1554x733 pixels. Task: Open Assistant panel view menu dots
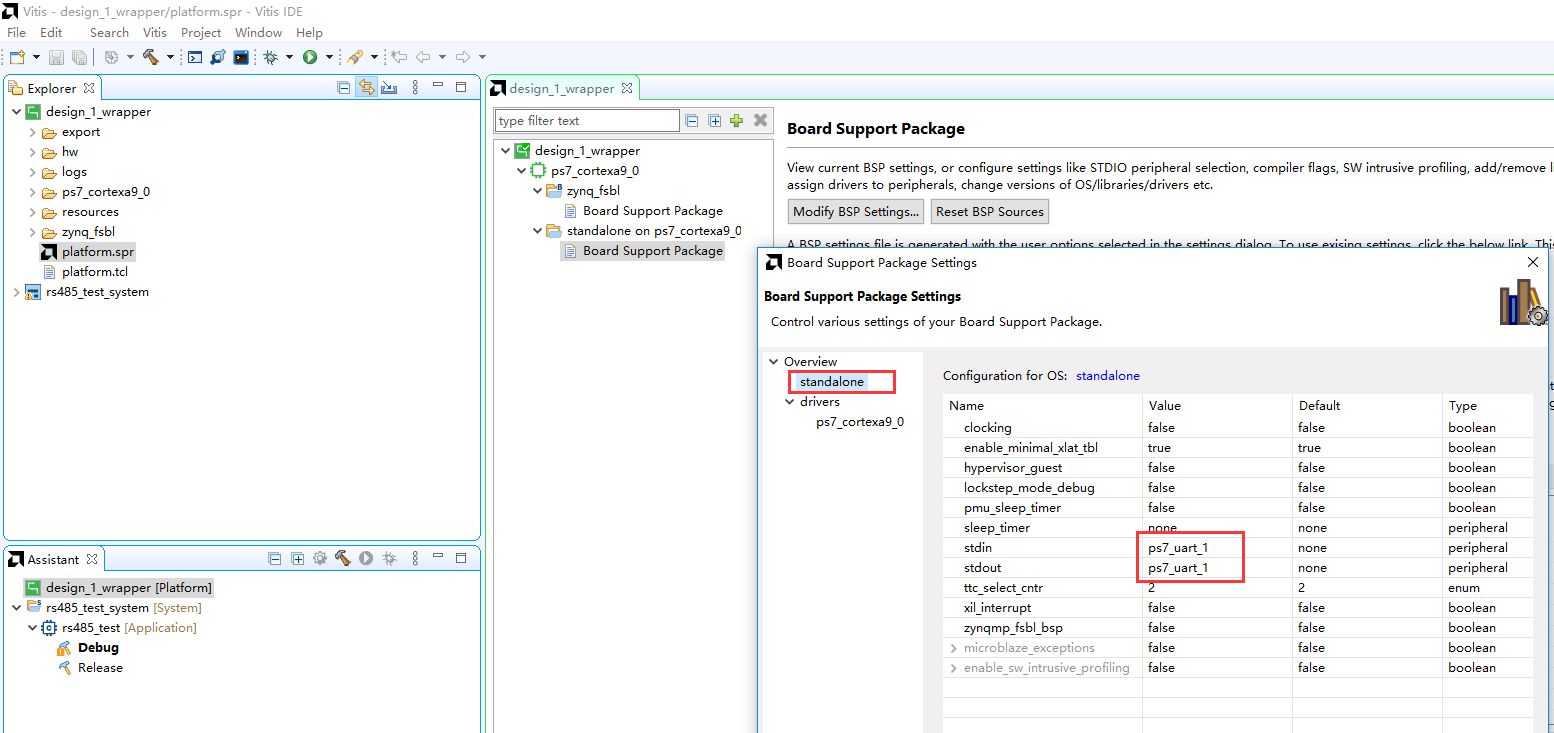416,559
